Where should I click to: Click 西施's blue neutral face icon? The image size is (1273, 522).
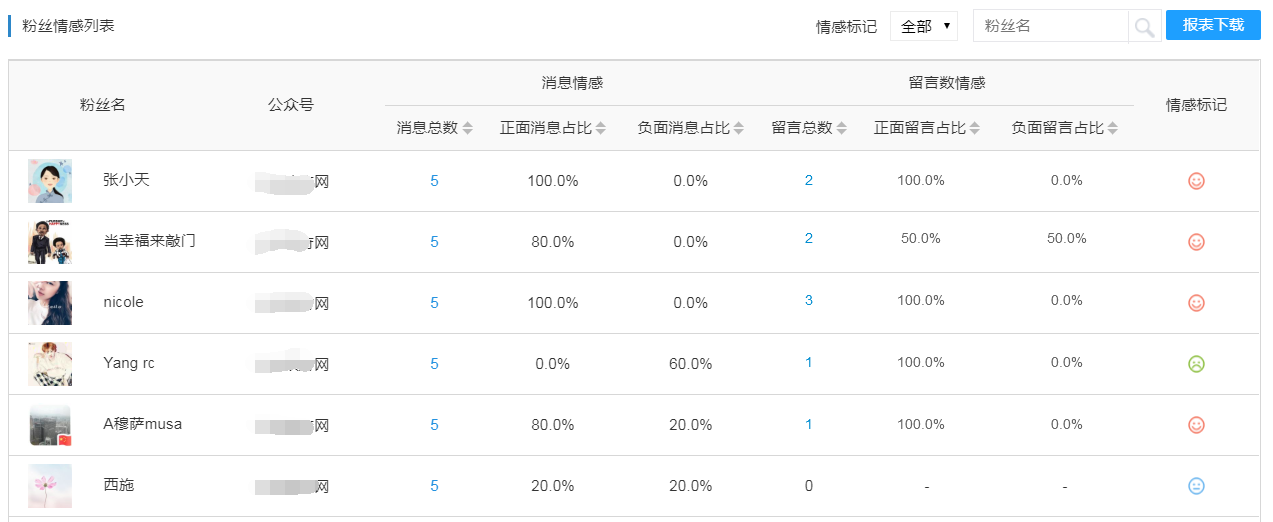click(x=1196, y=486)
